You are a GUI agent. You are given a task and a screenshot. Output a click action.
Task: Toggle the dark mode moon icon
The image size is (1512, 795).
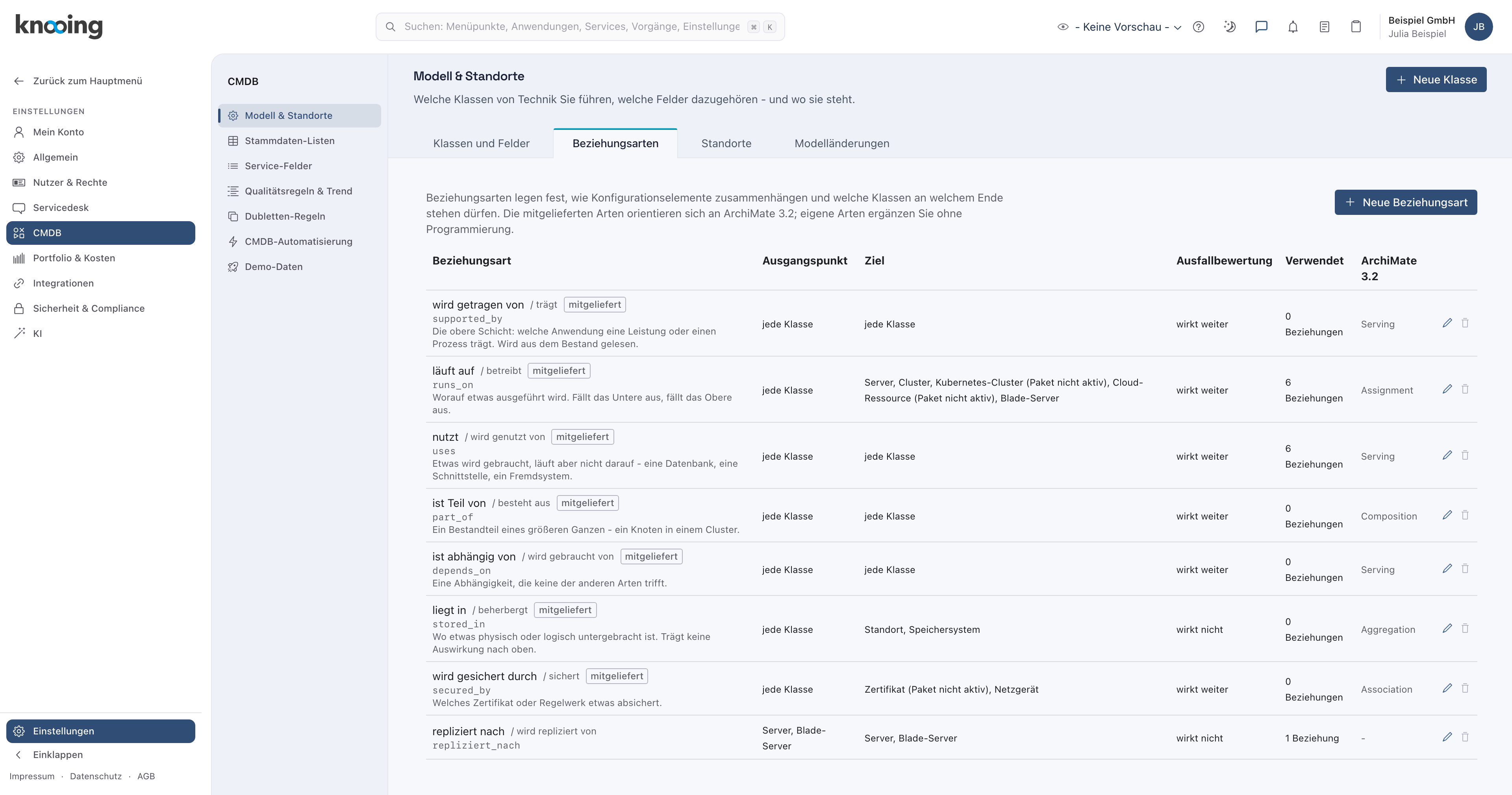(1230, 27)
